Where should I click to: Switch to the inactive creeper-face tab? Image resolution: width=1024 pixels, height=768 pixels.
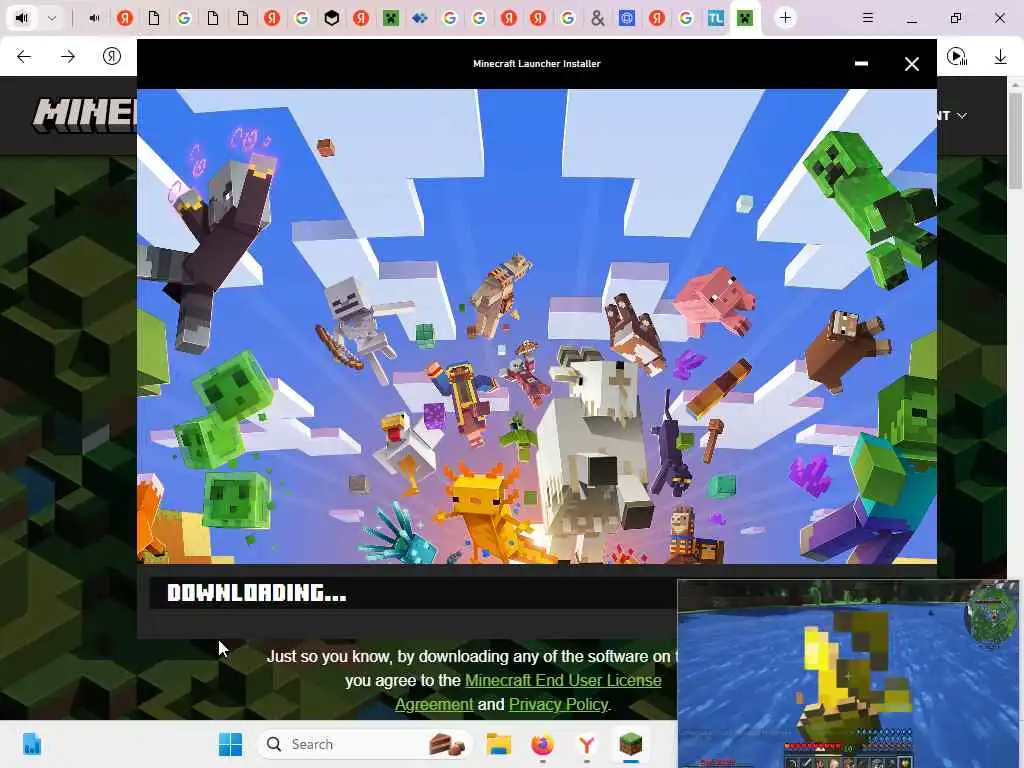click(391, 18)
